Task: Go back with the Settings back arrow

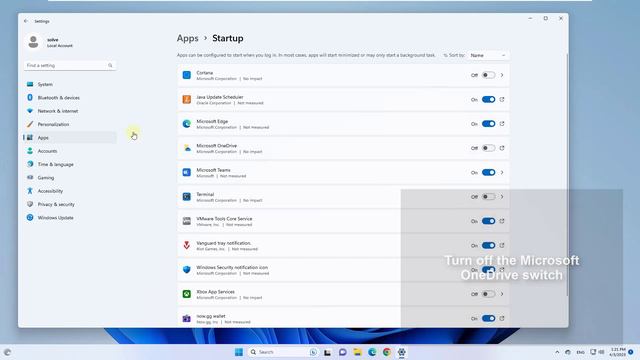Action: point(26,21)
